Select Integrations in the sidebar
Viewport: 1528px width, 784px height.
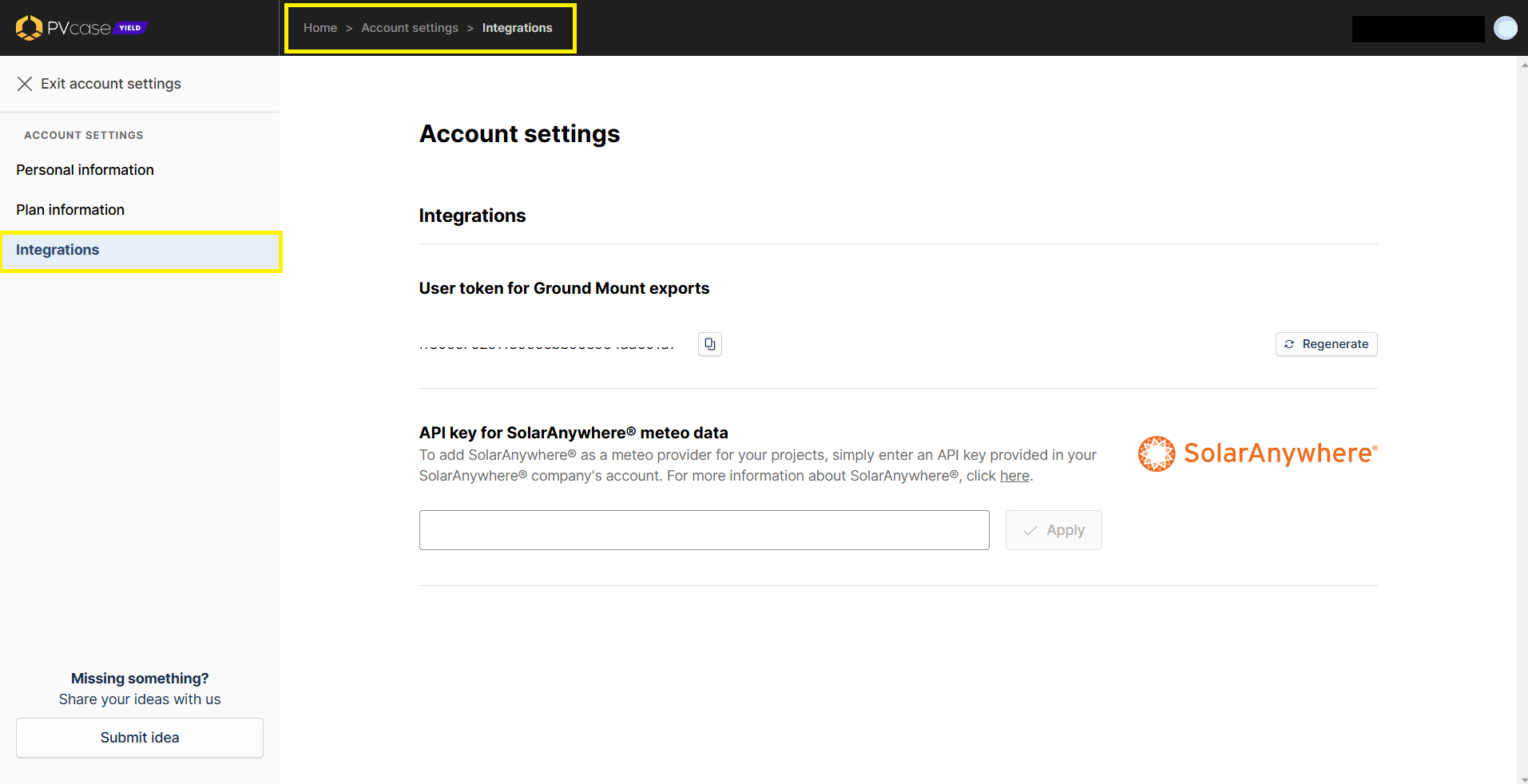point(140,250)
